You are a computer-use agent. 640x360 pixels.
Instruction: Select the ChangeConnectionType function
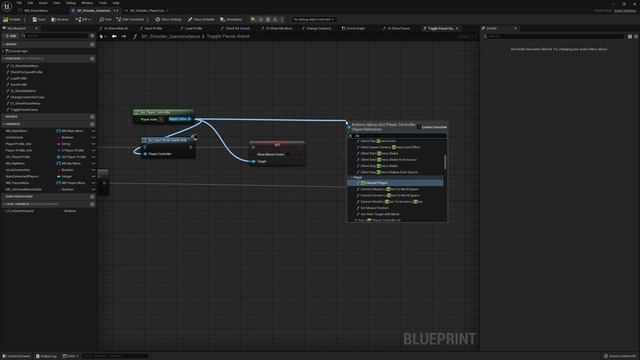point(27,97)
